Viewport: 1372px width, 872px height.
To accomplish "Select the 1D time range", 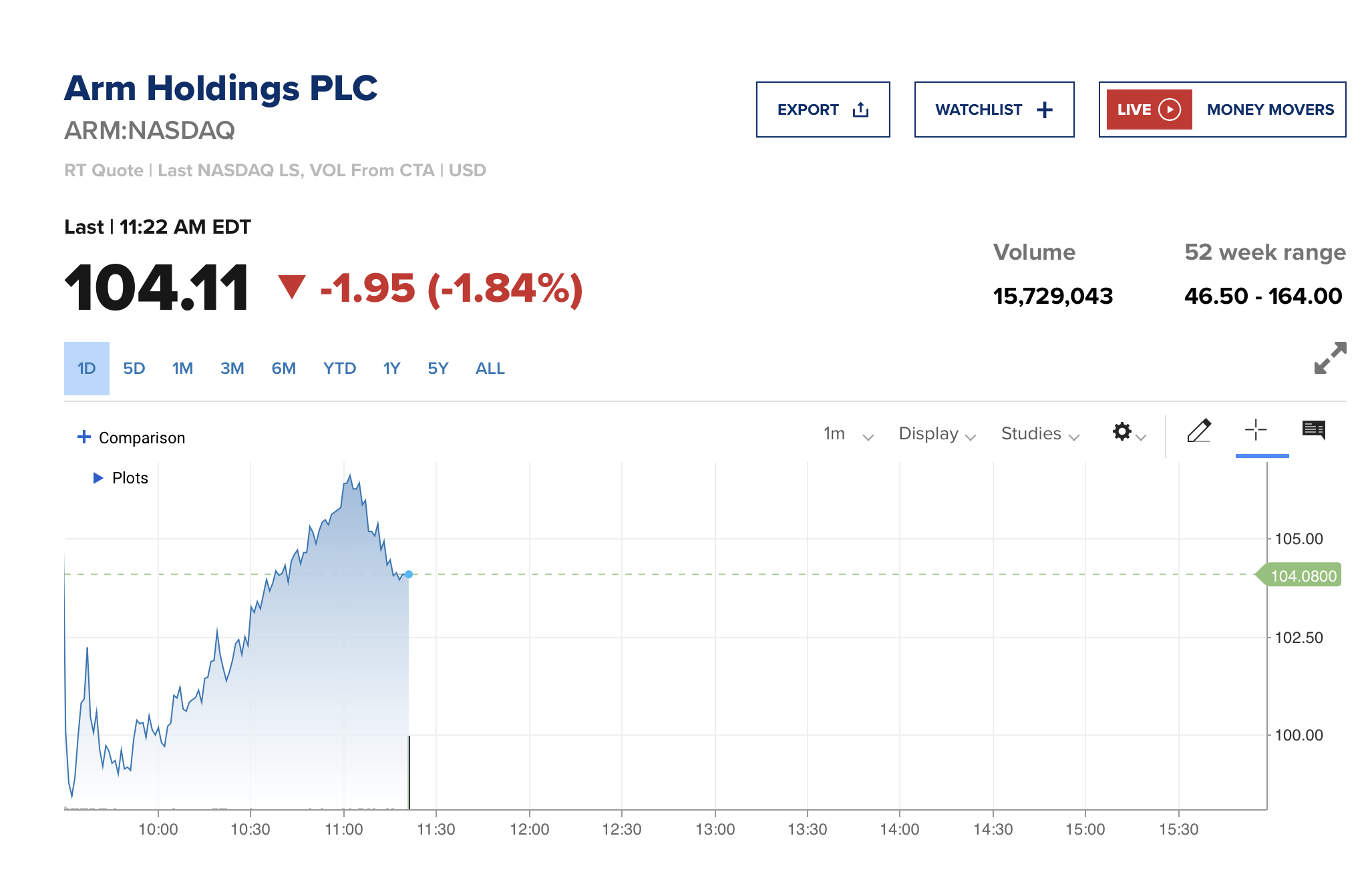I will click(x=87, y=369).
